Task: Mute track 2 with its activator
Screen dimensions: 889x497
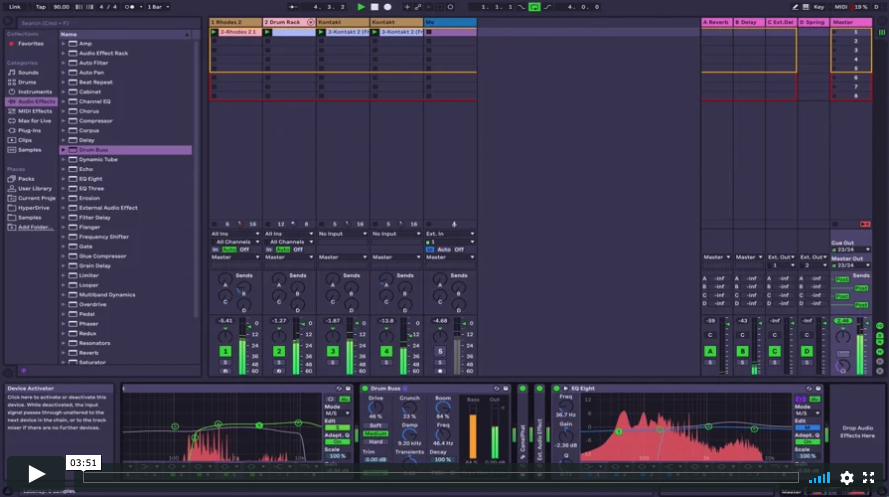Action: point(279,351)
